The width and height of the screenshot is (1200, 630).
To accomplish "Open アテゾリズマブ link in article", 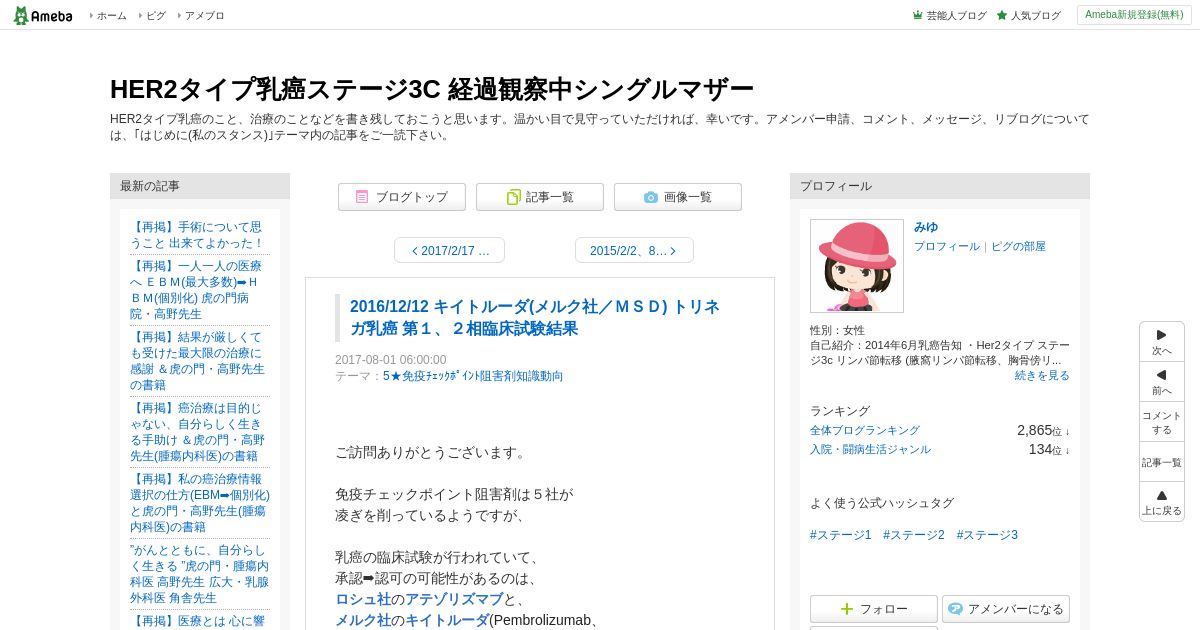I will [x=454, y=599].
